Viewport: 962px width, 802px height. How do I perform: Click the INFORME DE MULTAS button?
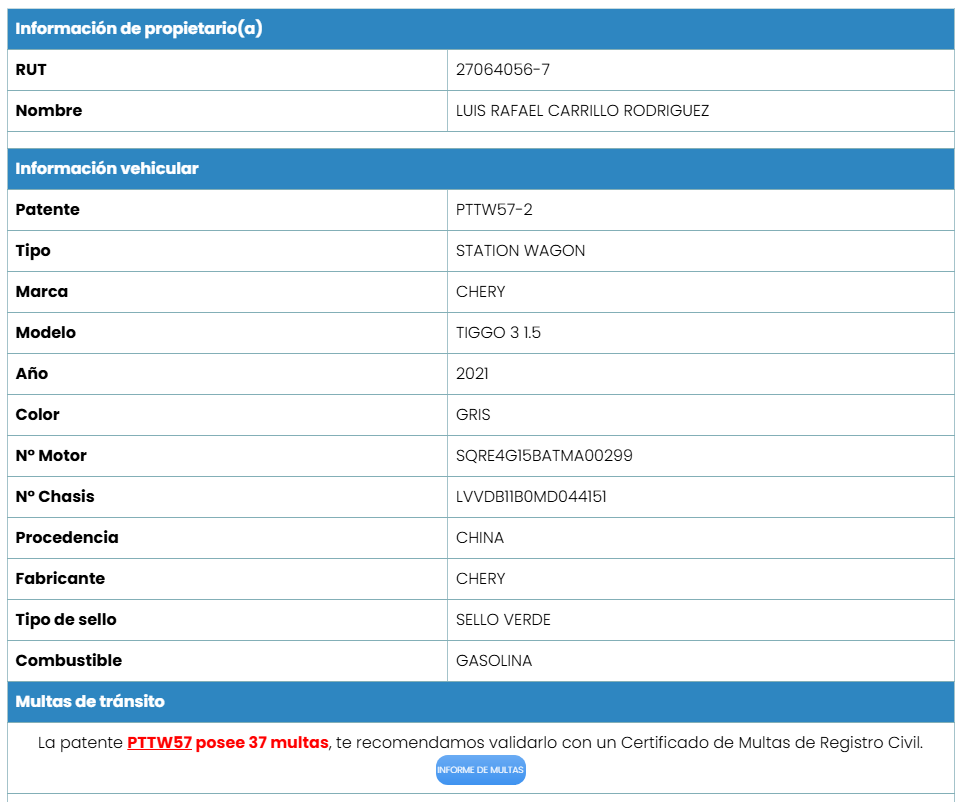[x=480, y=769]
